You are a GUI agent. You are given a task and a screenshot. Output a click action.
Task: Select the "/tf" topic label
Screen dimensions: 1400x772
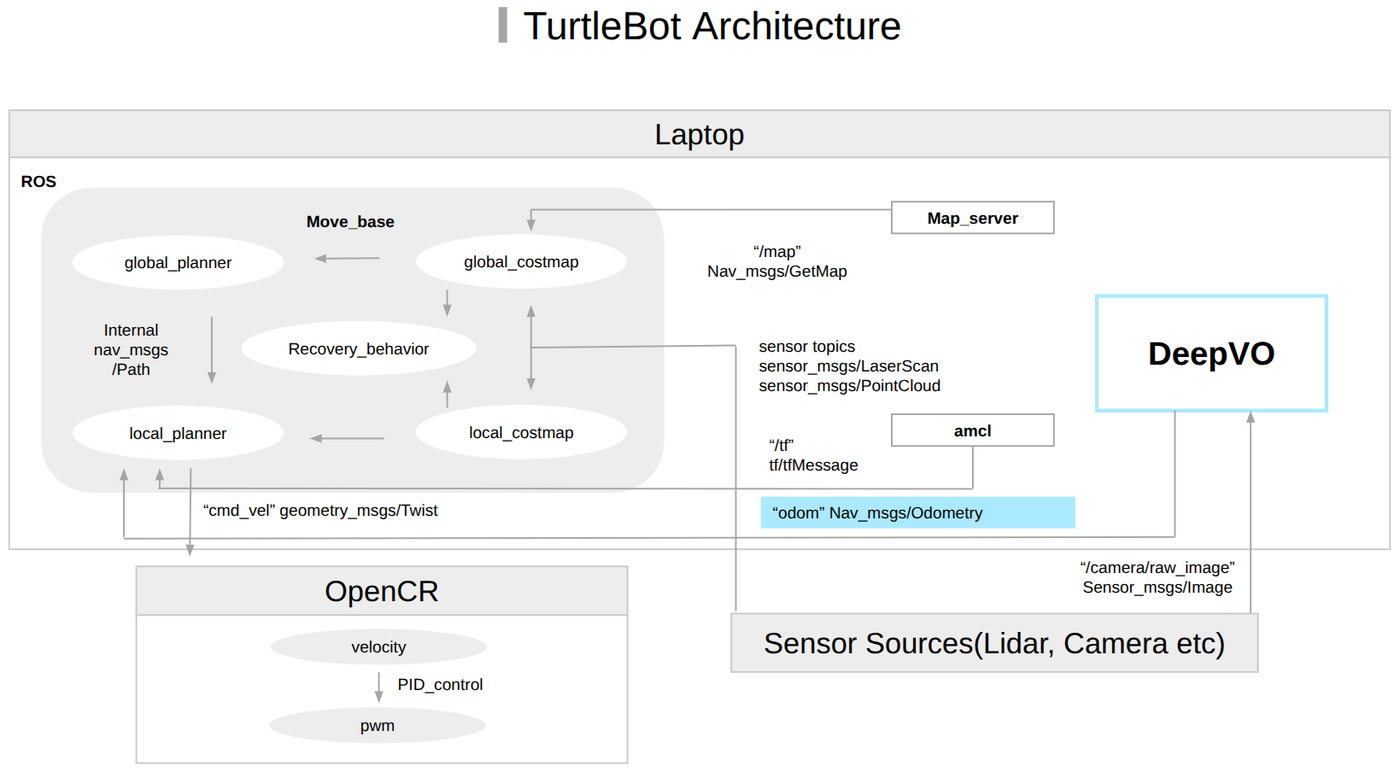point(781,445)
